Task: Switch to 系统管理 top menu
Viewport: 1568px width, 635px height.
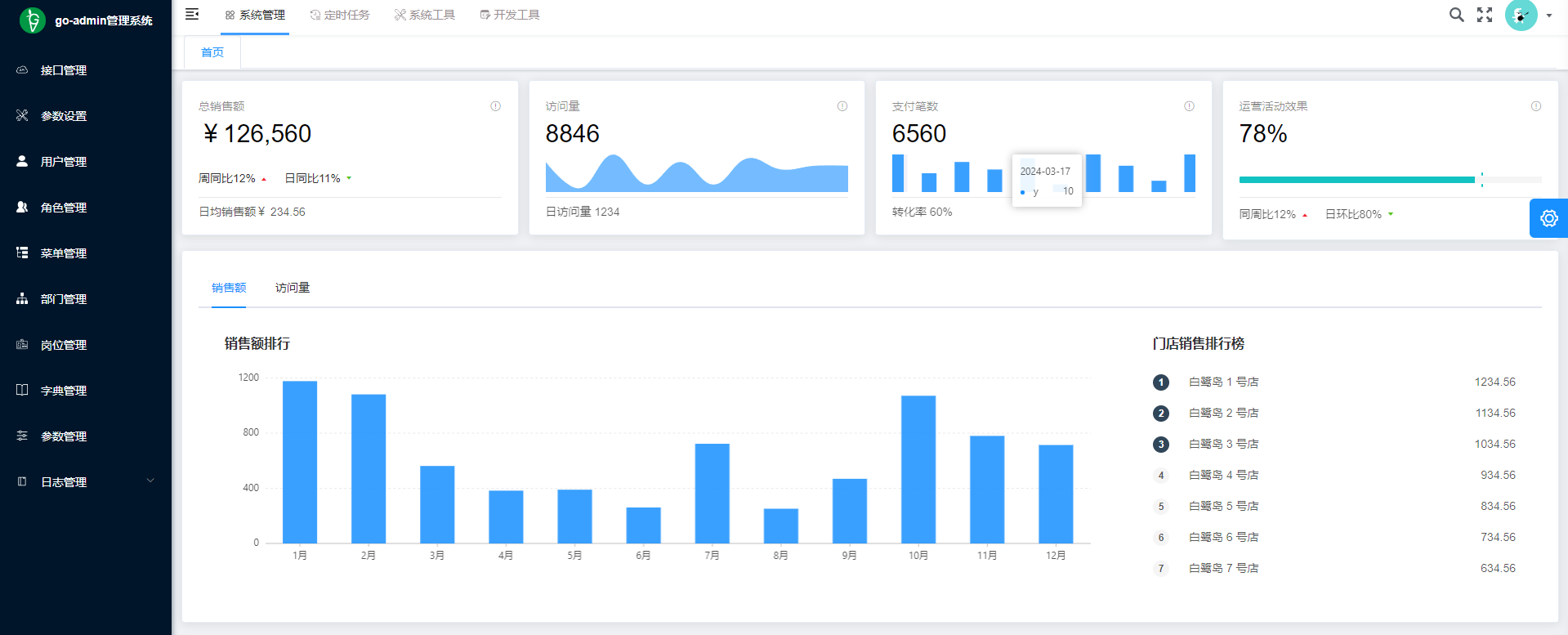Action: pos(255,16)
